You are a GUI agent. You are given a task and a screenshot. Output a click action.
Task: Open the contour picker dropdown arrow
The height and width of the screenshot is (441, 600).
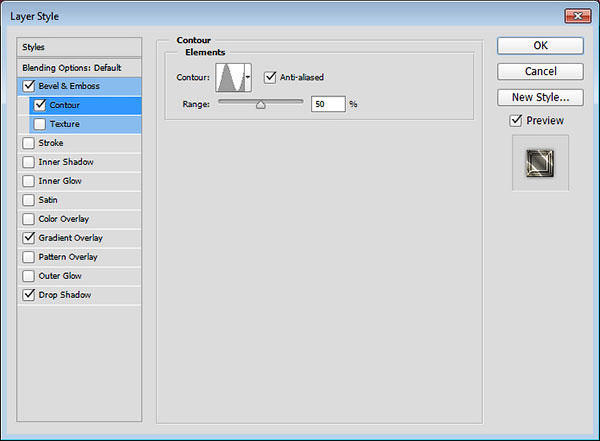click(x=248, y=77)
